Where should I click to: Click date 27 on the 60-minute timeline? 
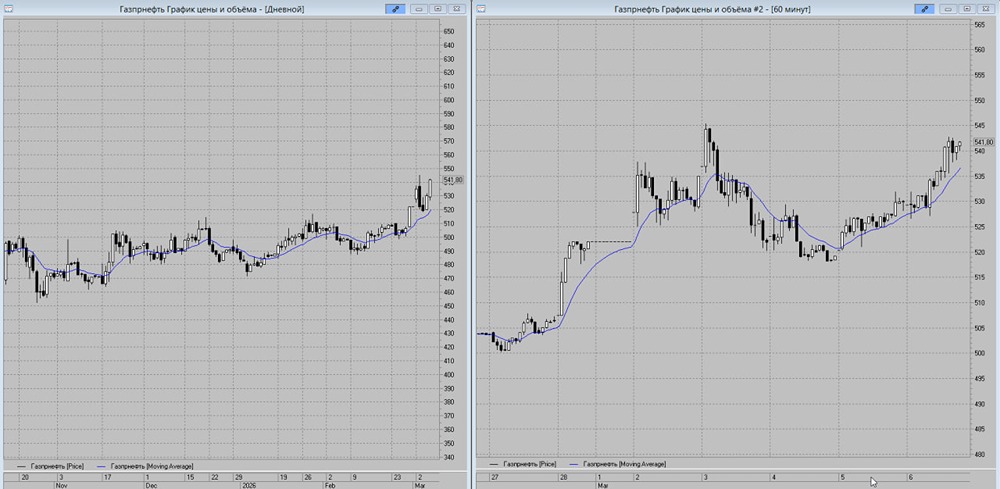coord(495,476)
